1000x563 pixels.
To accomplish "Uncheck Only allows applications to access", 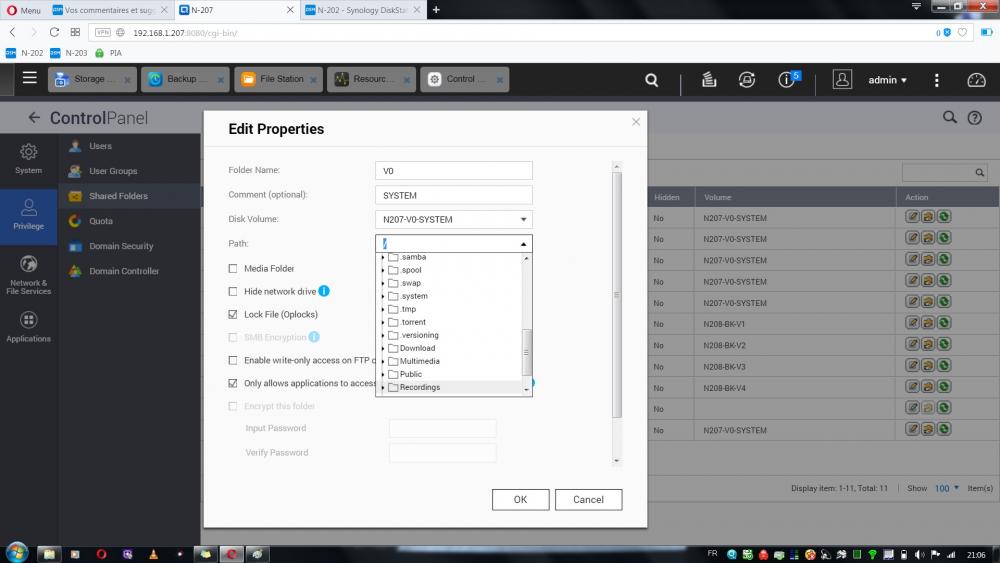I will (233, 383).
